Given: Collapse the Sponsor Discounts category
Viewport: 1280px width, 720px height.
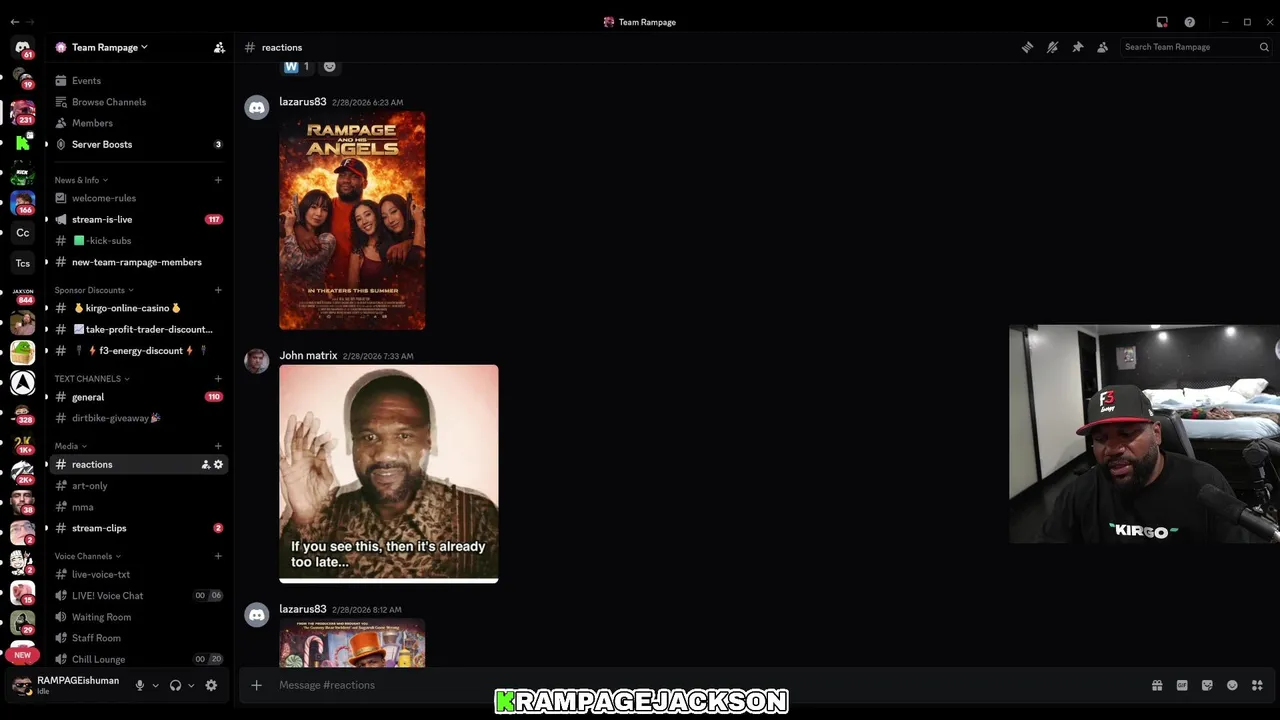Looking at the screenshot, I should (94, 290).
